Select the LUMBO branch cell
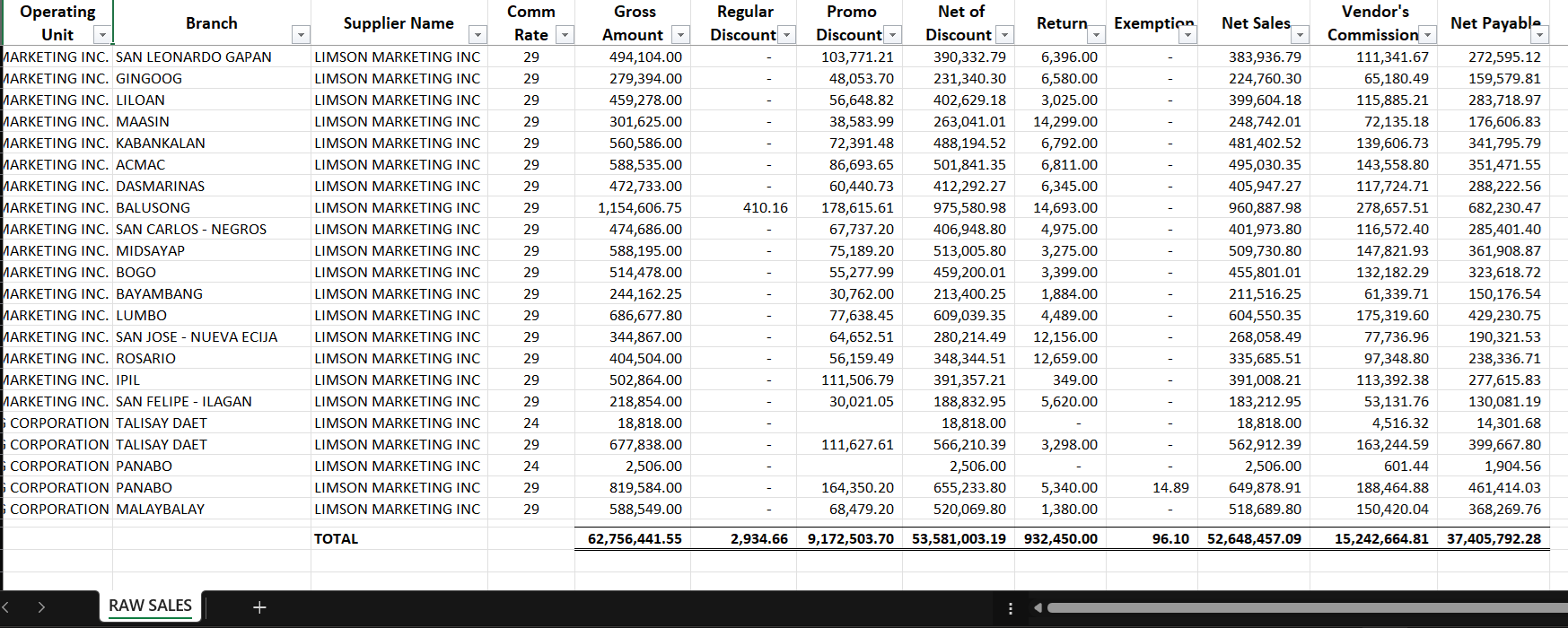 pyautogui.click(x=212, y=315)
